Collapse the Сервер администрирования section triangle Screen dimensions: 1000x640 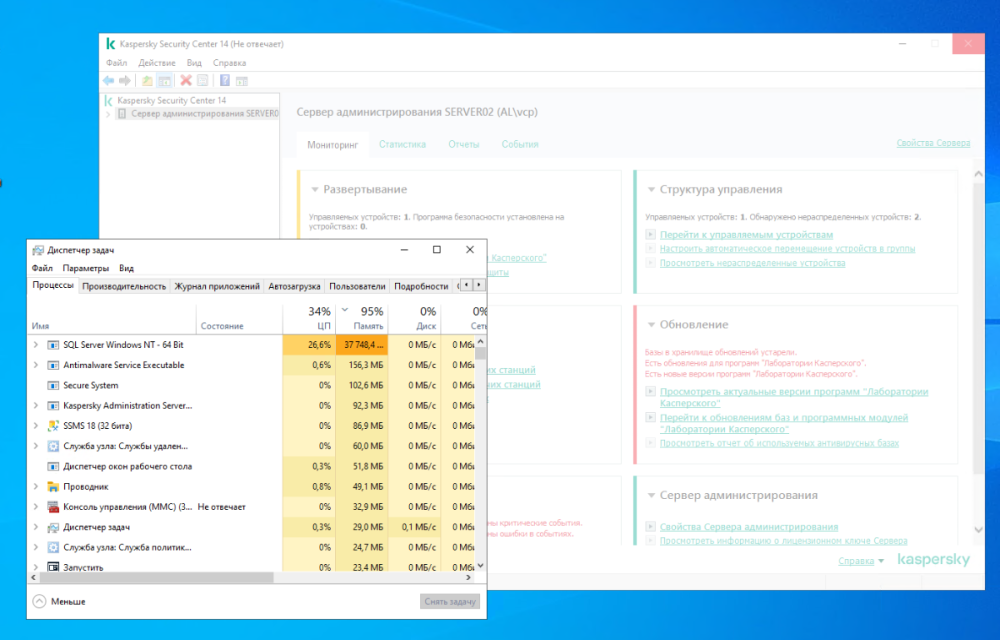coord(651,496)
